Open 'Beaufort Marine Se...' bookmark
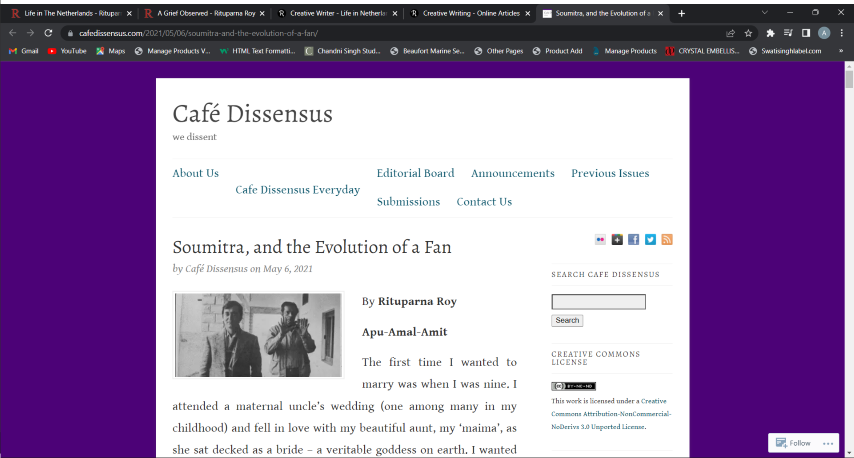Image resolution: width=854 pixels, height=458 pixels. point(427,51)
